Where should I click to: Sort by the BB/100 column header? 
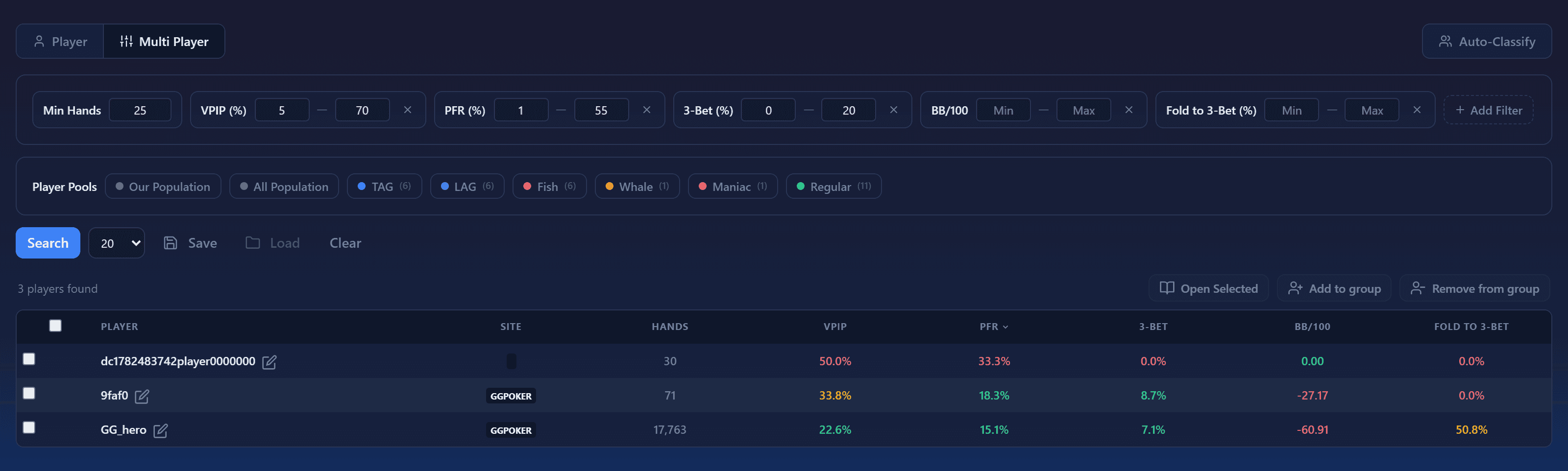point(1312,327)
